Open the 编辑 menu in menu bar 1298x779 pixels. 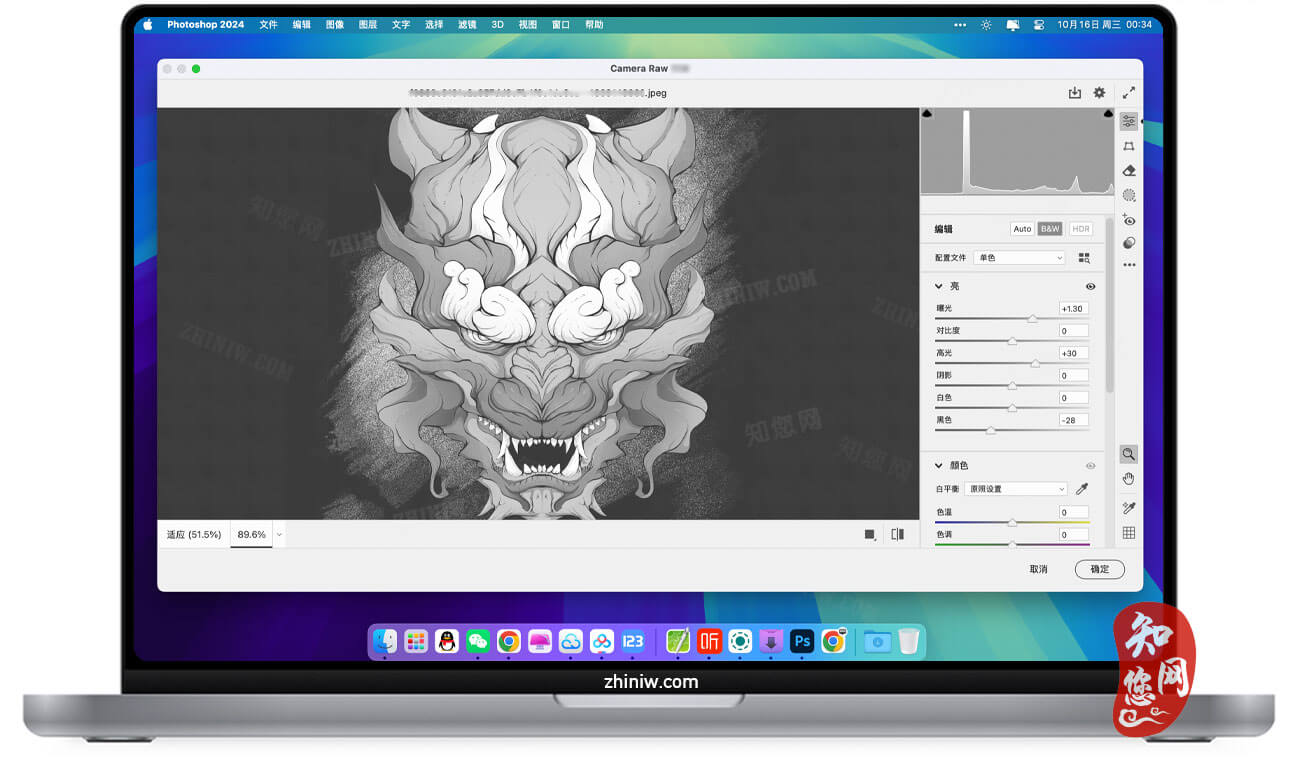(301, 25)
